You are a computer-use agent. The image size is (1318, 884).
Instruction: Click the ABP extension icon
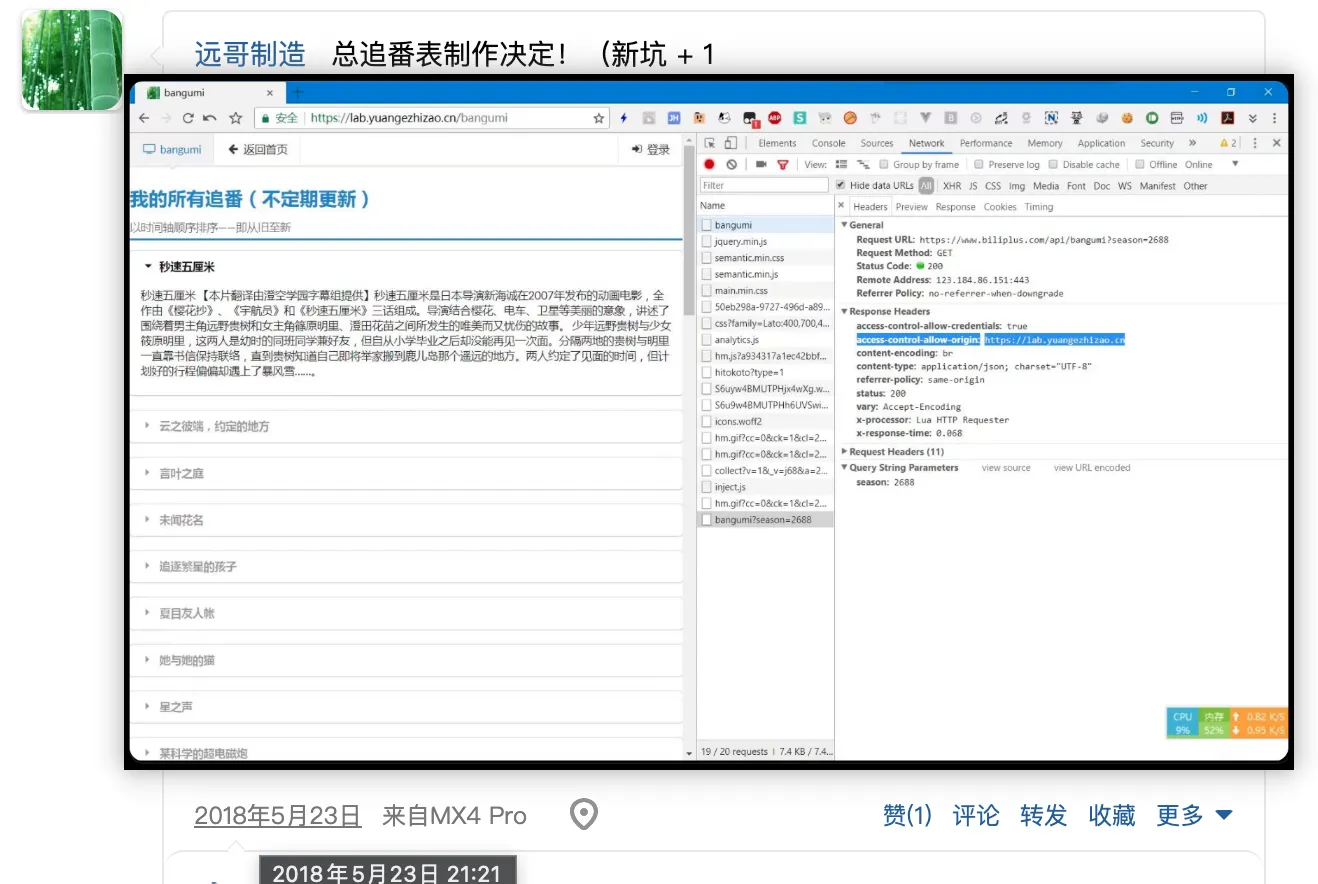tap(774, 118)
